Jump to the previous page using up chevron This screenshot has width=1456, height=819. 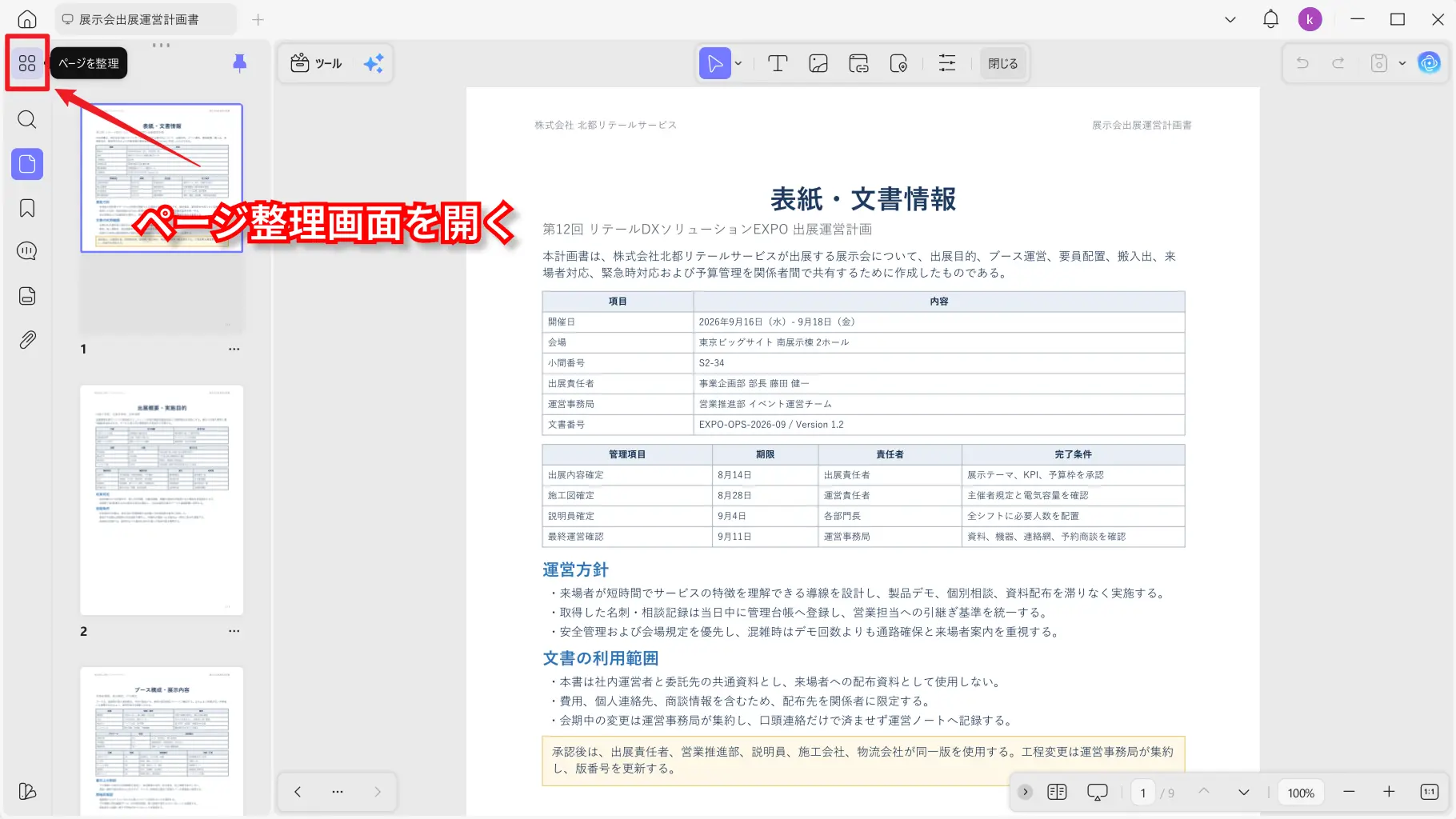1204,791
